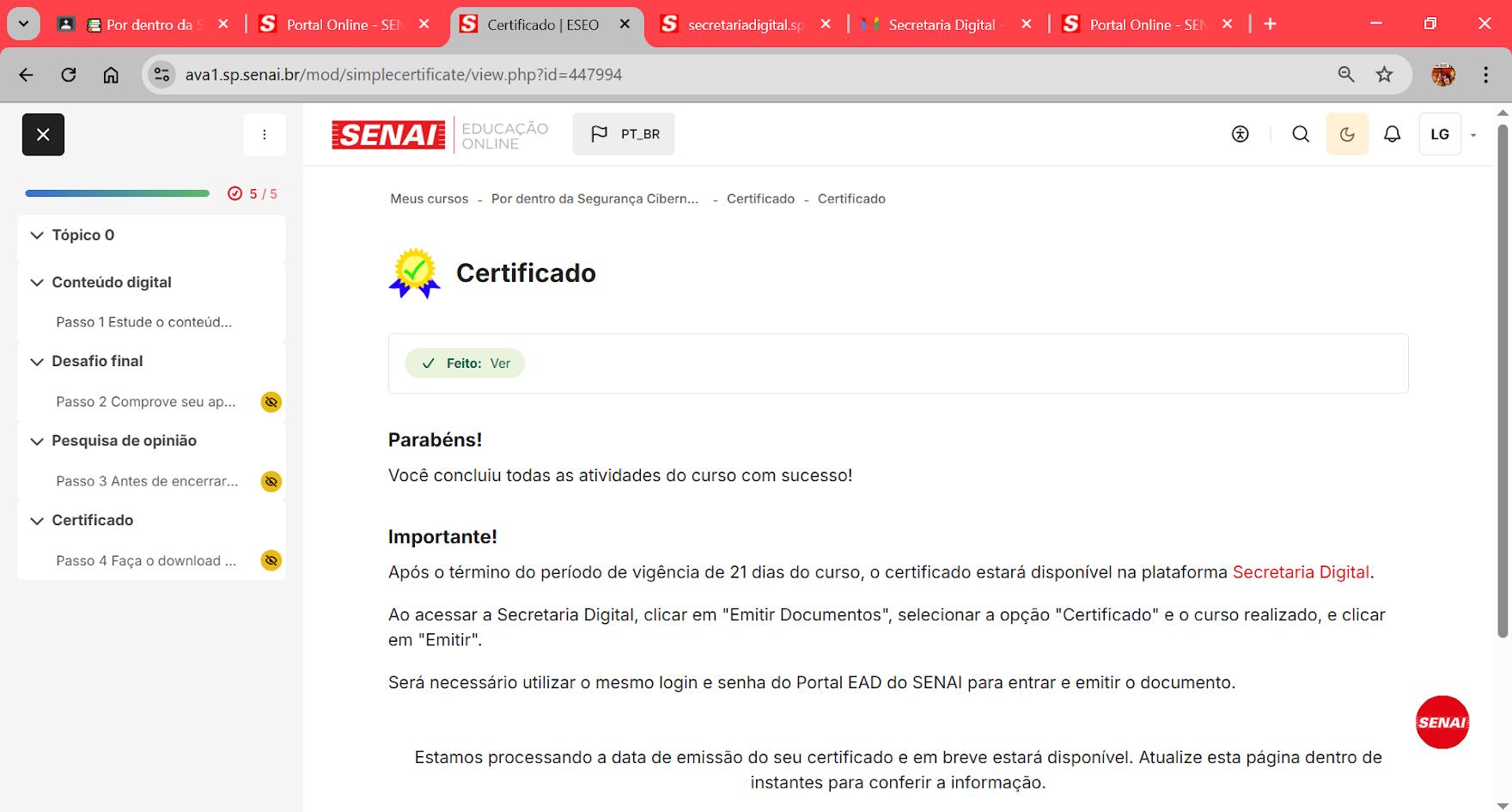Open the LG user menu dropdown
The width and height of the screenshot is (1512, 812).
[x=1449, y=134]
